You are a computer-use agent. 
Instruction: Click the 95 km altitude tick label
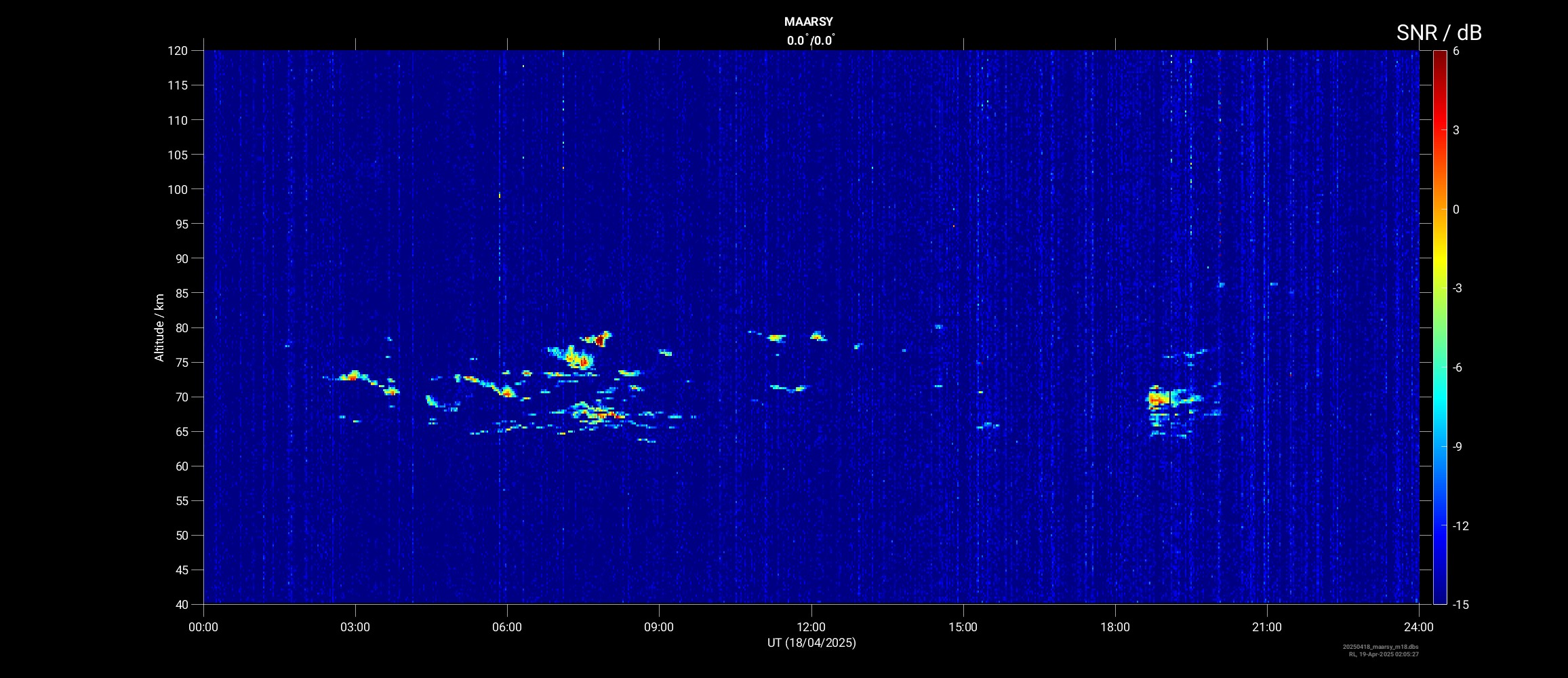[x=181, y=224]
